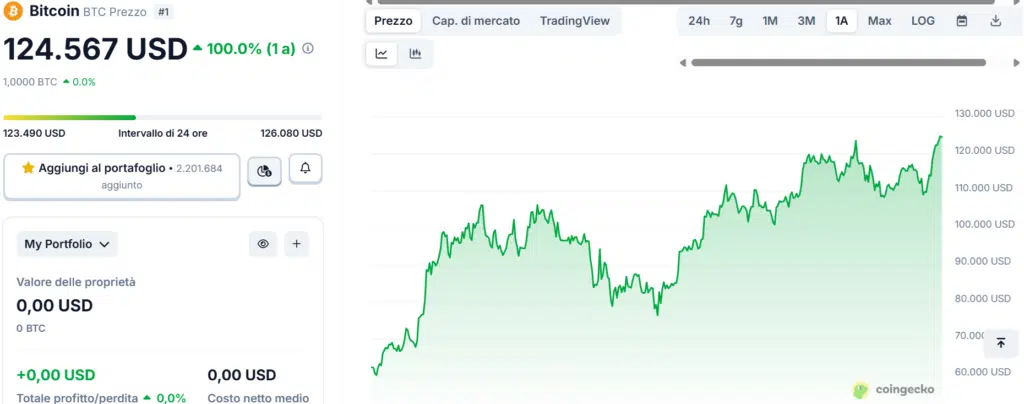1024x404 pixels.
Task: Click the horizontal scrollbar above the chart
Action: point(838,63)
